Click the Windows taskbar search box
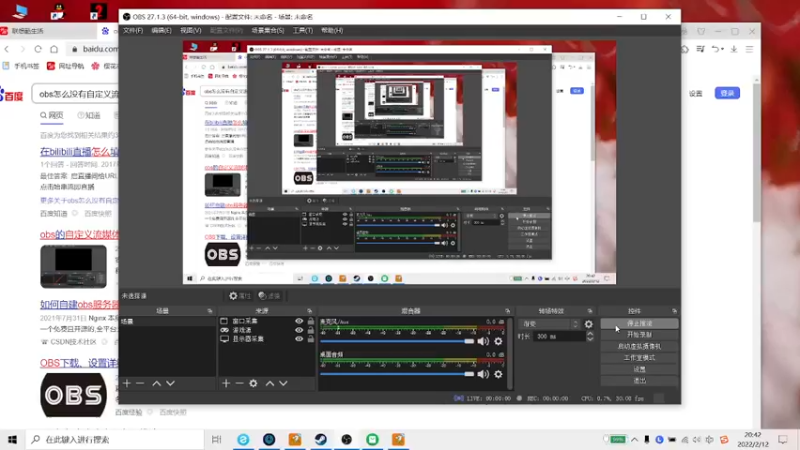The image size is (800, 450). click(115, 439)
